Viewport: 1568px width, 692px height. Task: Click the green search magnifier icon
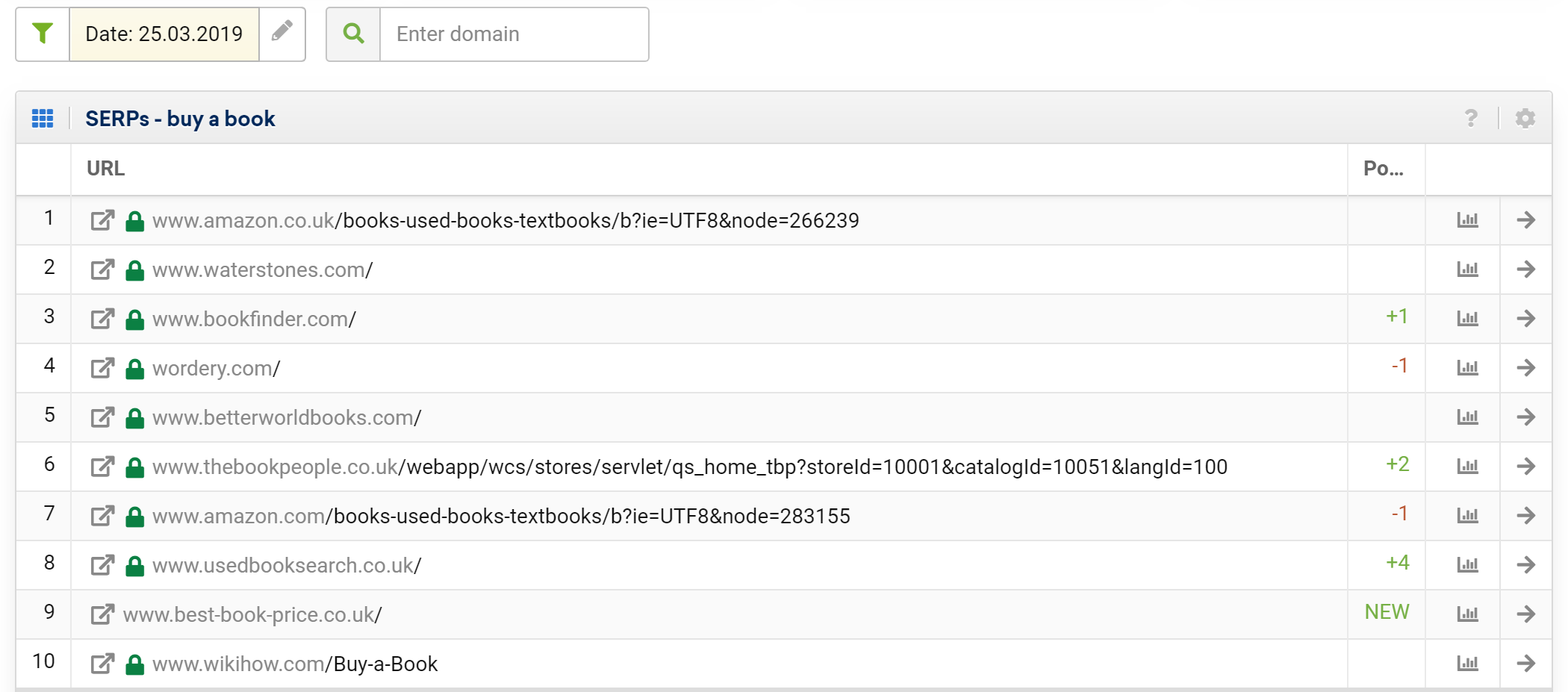[353, 34]
